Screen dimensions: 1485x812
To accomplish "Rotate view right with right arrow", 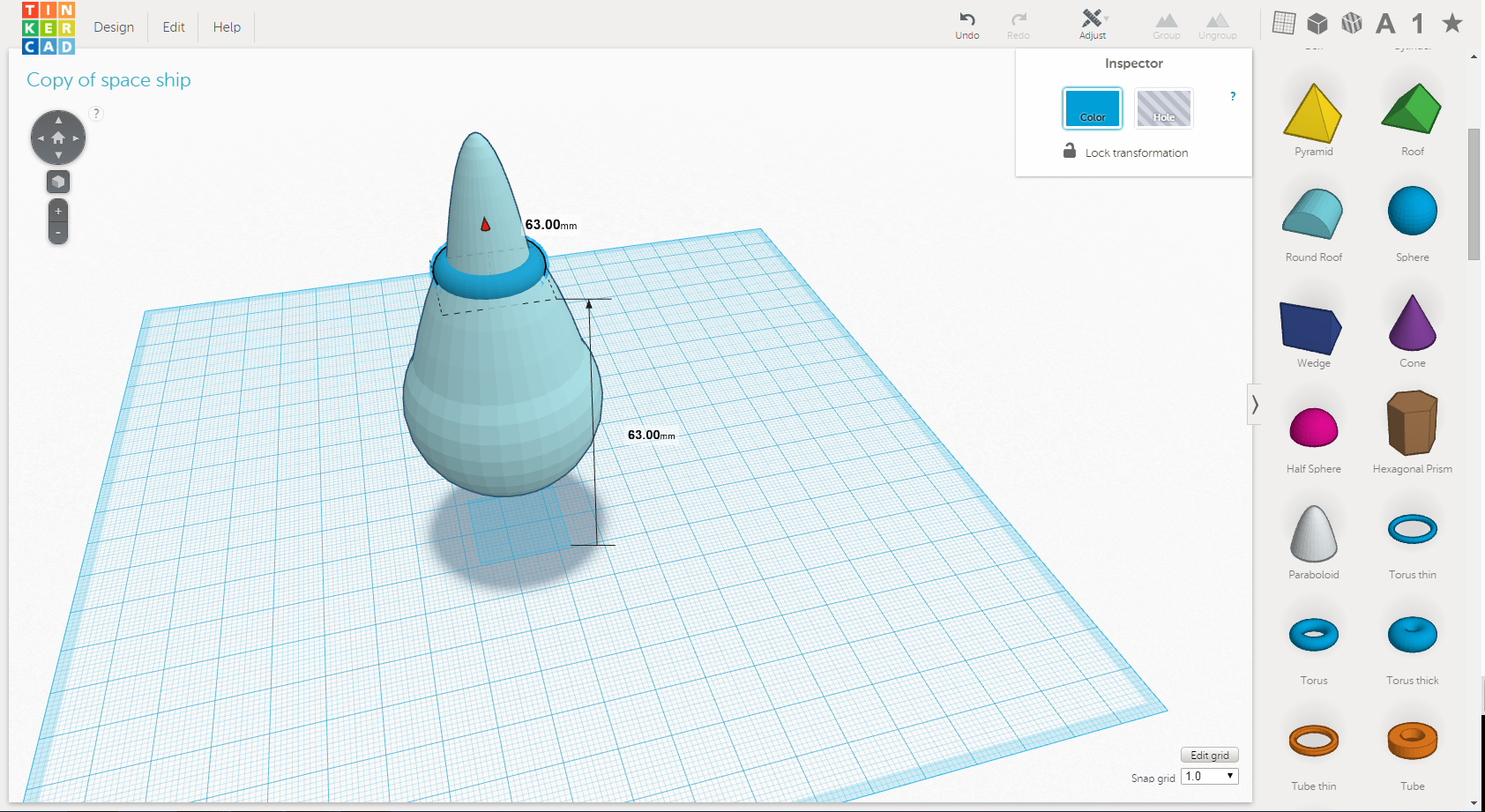I will [76, 138].
